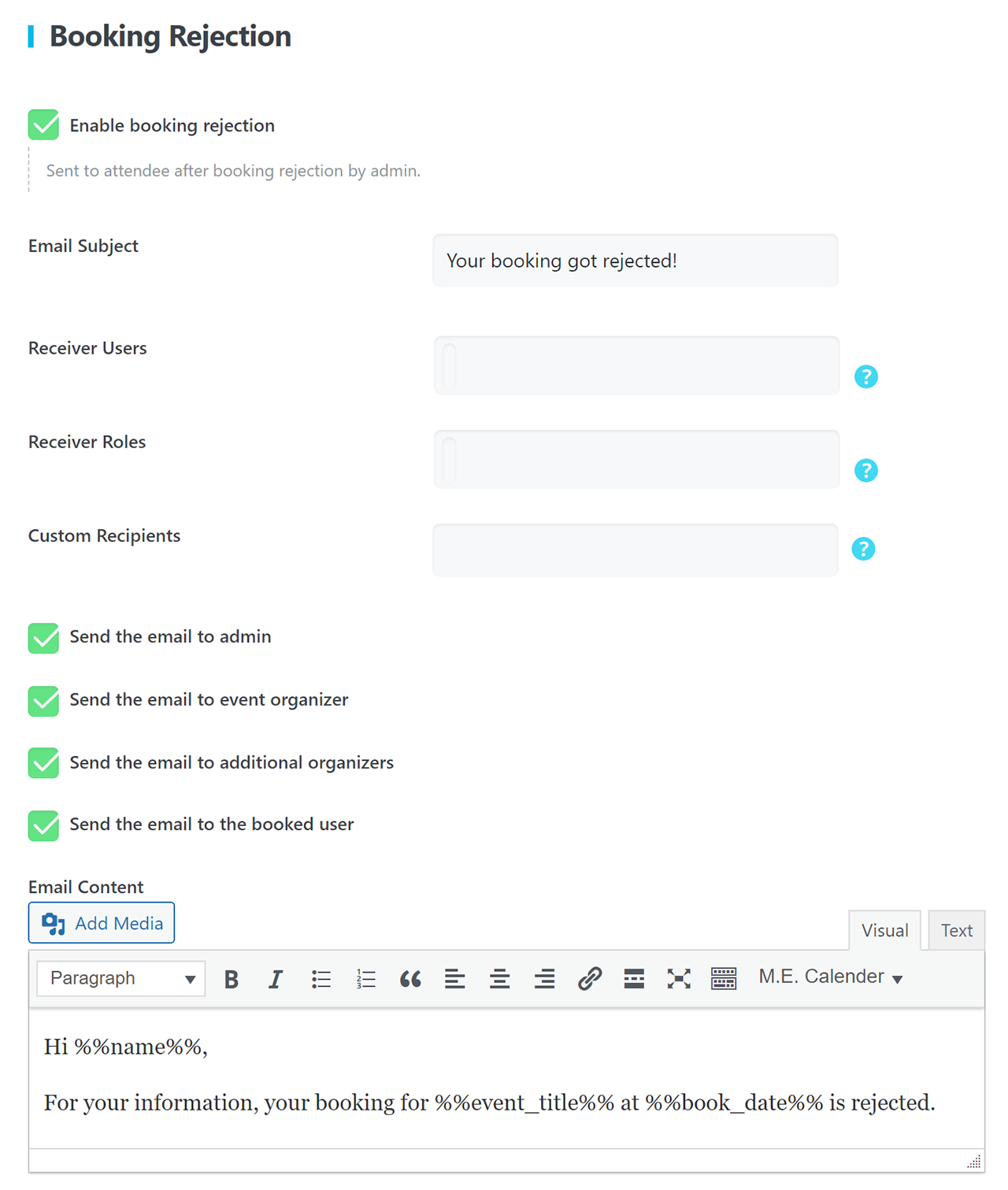Toggle Send the email to admin
Image resolution: width=1008 pixels, height=1190 pixels.
tap(43, 638)
